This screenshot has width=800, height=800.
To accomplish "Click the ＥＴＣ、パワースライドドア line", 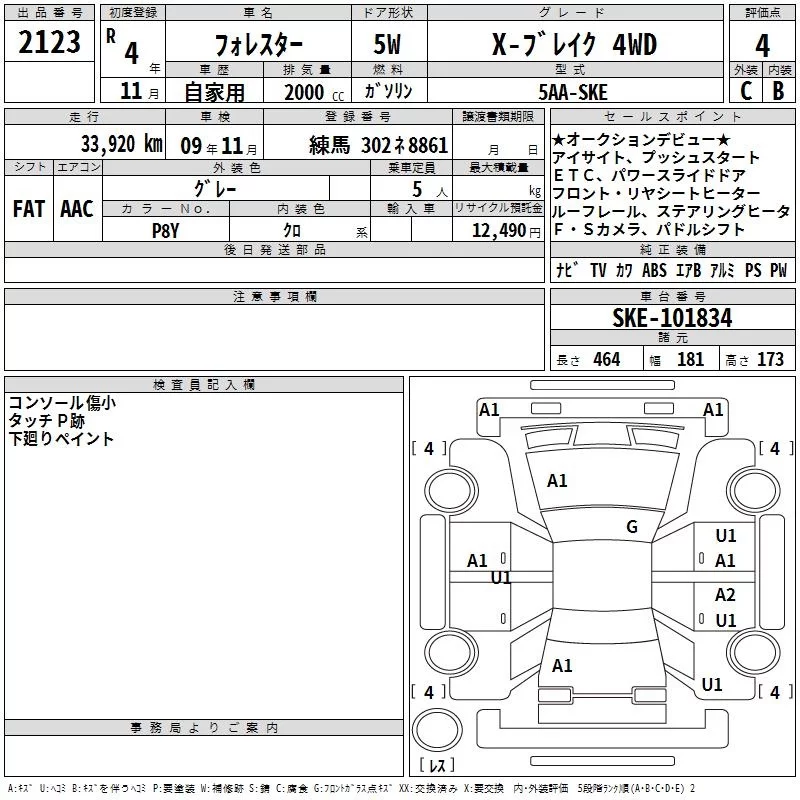I will point(649,176).
